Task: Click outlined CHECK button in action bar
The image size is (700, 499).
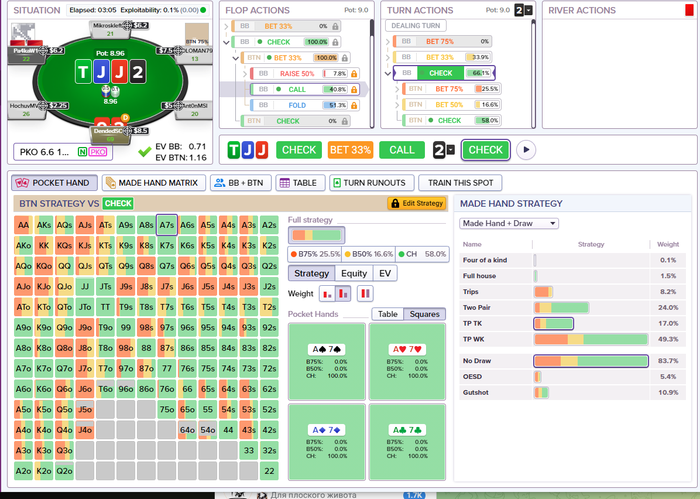Action: coord(486,150)
